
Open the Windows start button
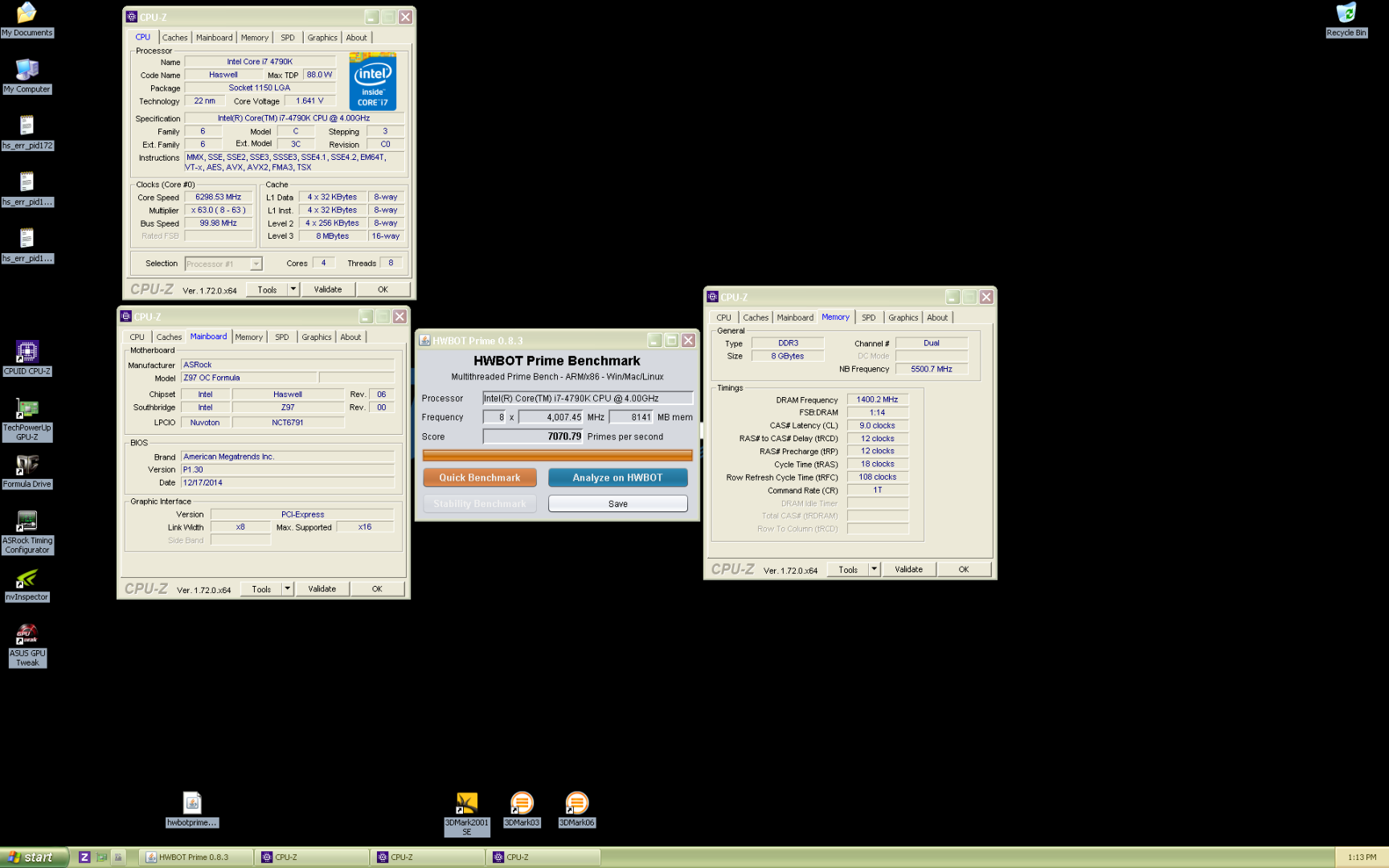pyautogui.click(x=33, y=858)
